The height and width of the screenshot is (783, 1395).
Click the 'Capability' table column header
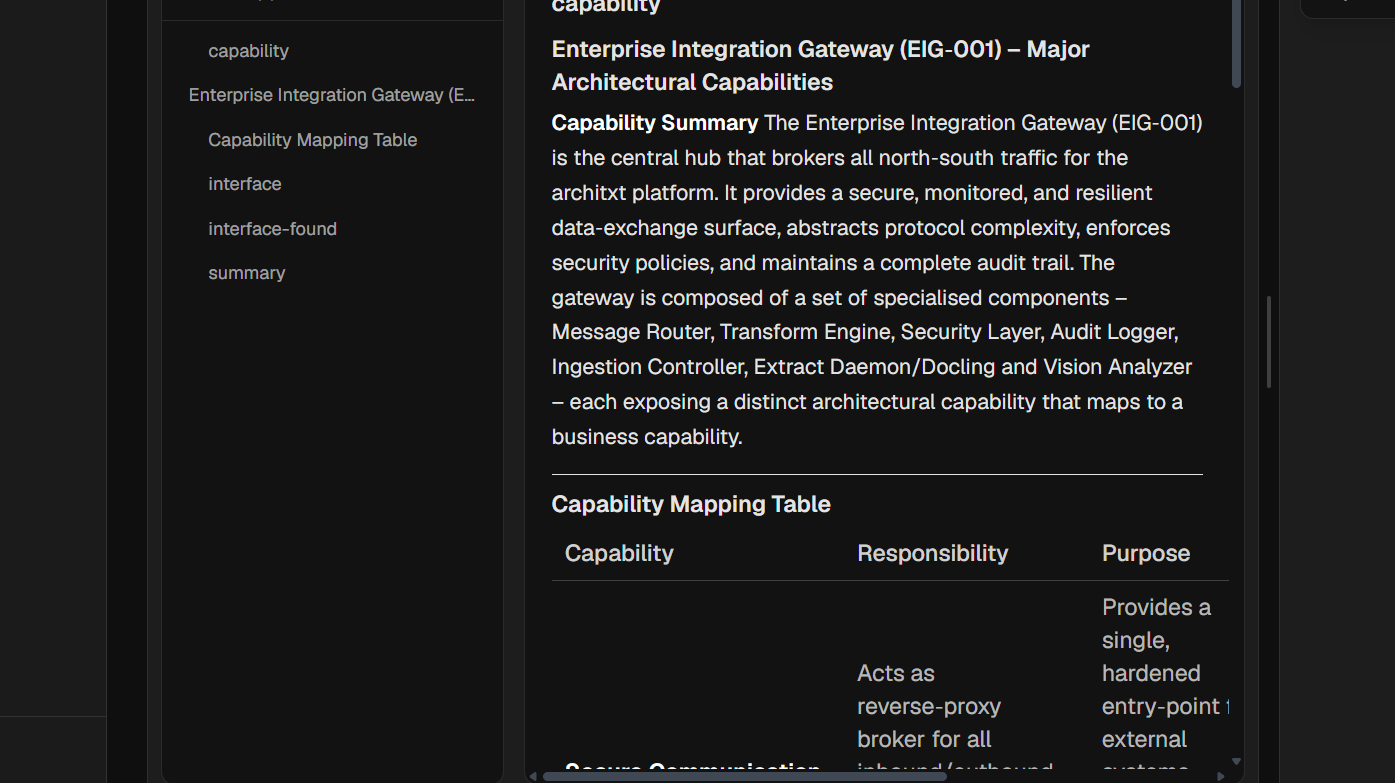click(619, 553)
